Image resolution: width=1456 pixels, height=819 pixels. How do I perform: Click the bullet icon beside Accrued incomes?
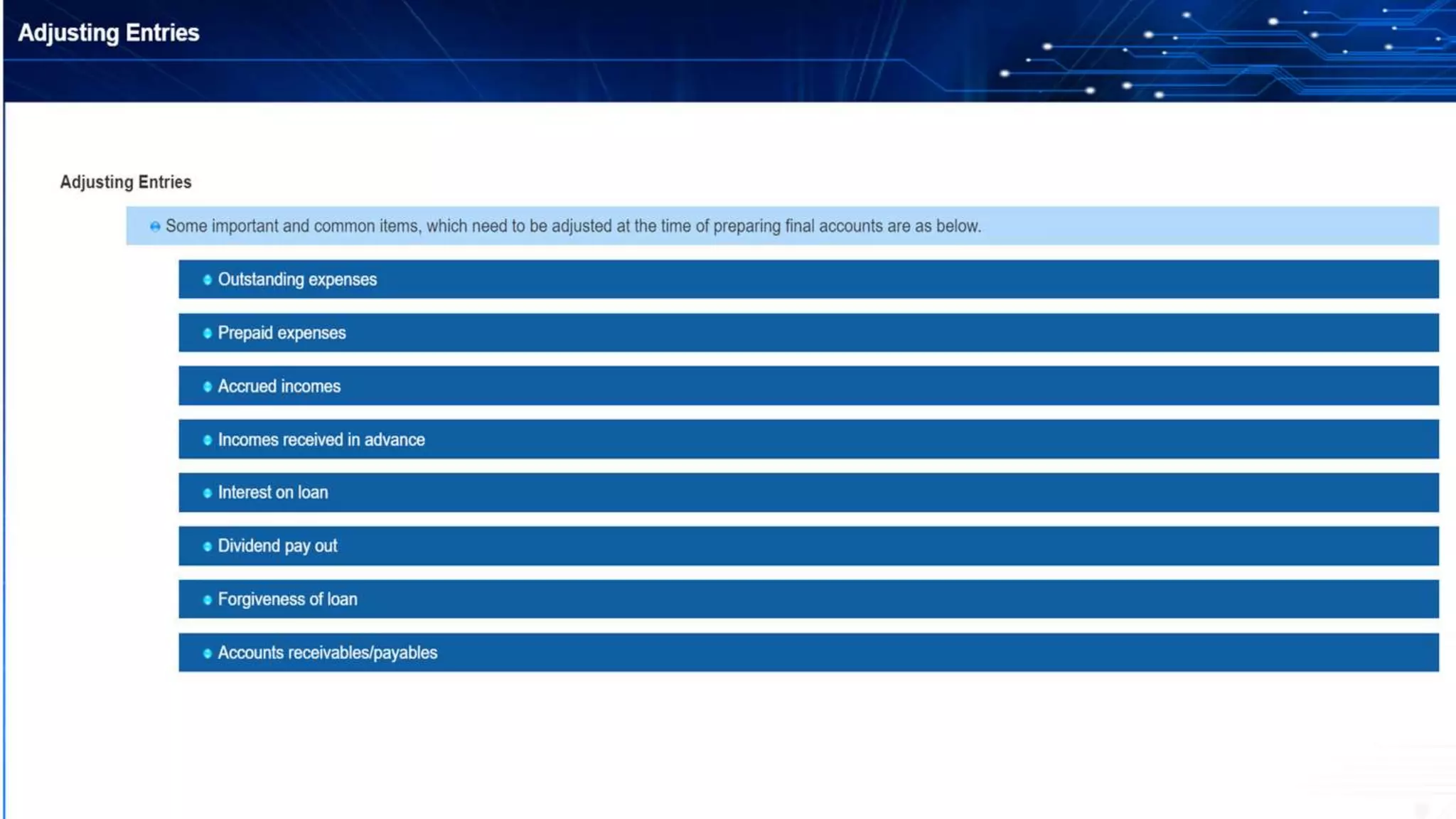point(207,387)
